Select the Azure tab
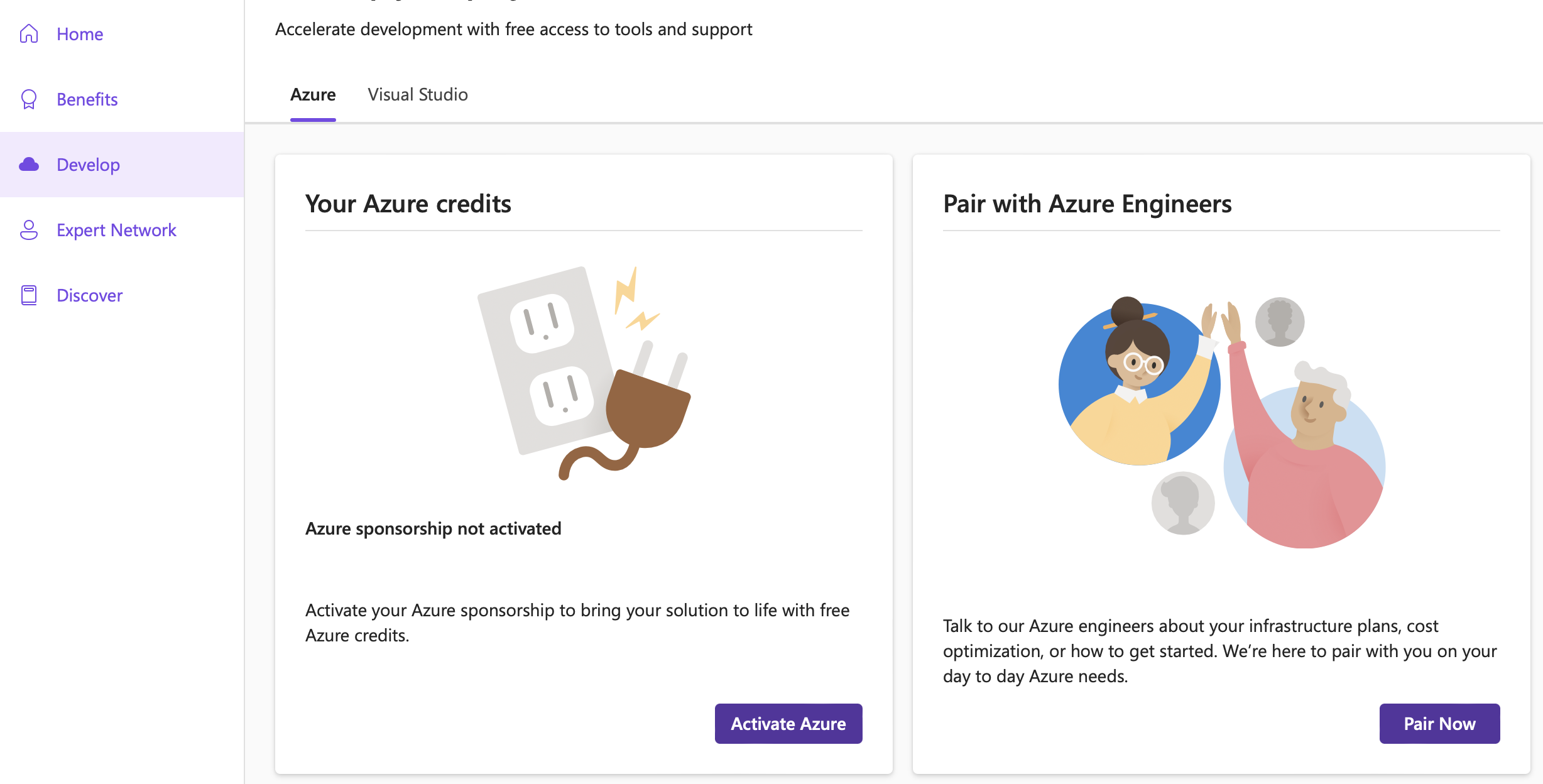The height and width of the screenshot is (784, 1543). click(312, 94)
